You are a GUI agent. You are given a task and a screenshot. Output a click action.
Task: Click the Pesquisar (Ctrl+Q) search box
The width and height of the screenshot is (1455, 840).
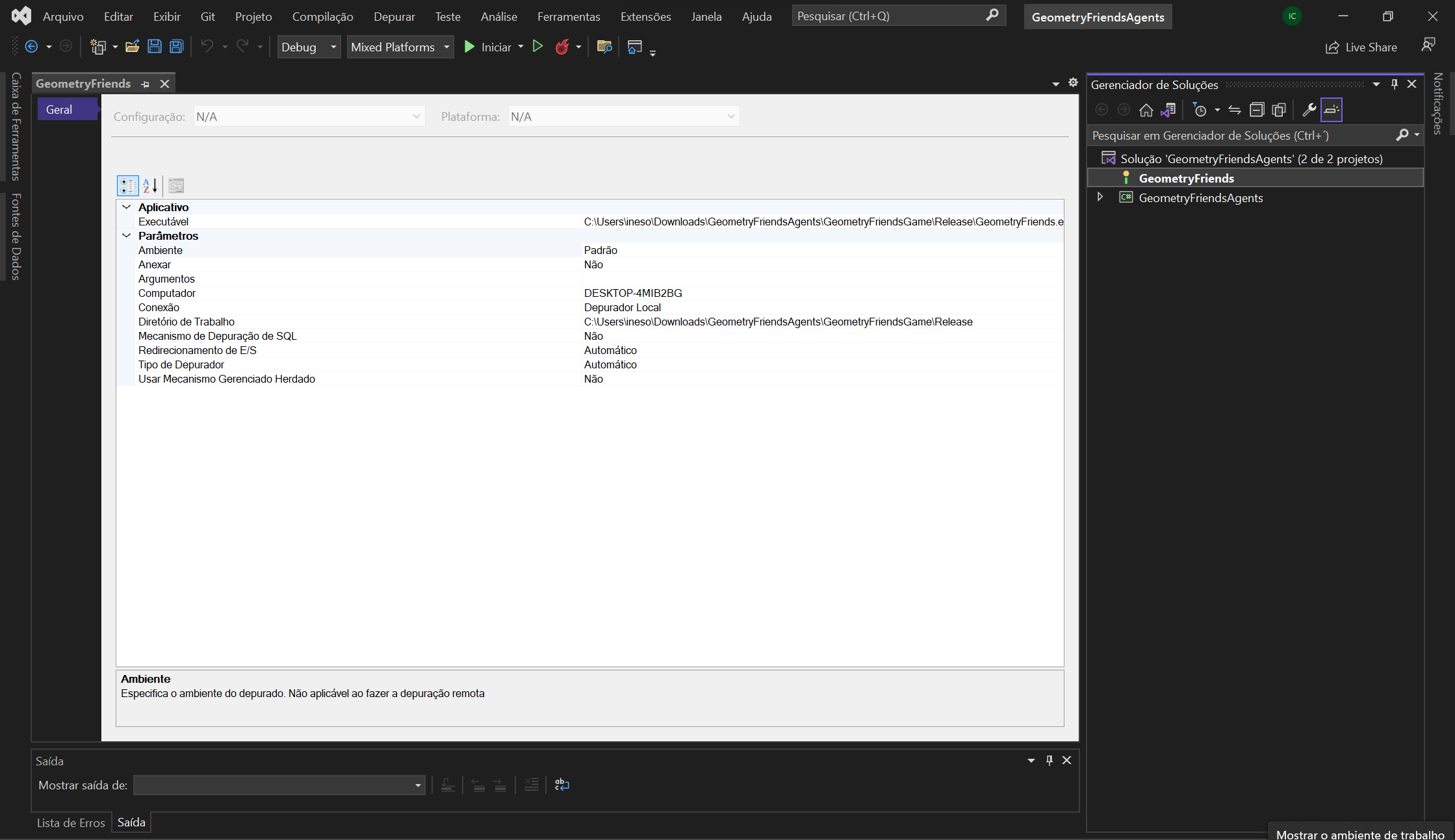pyautogui.click(x=899, y=16)
